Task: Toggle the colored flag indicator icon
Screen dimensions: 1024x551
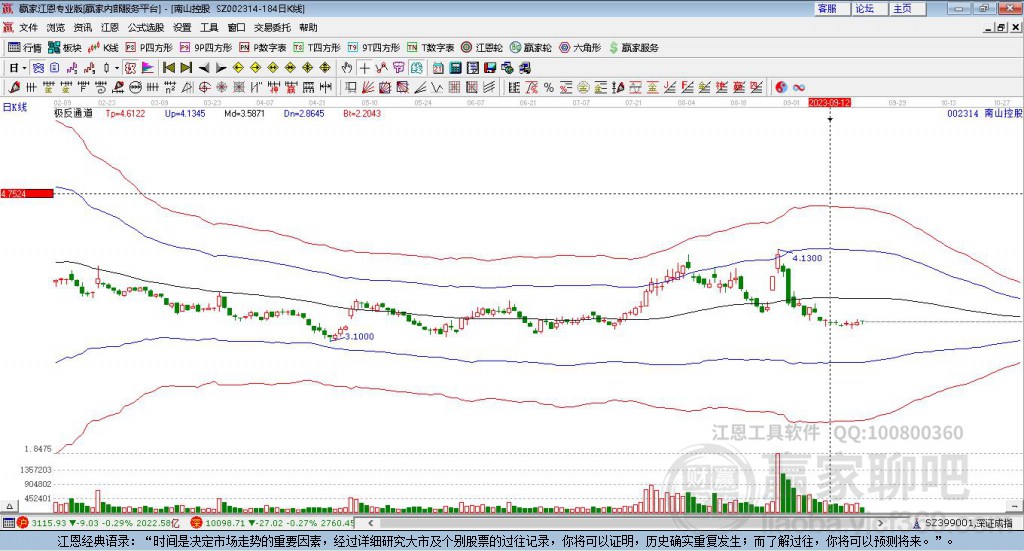Action: [148, 68]
